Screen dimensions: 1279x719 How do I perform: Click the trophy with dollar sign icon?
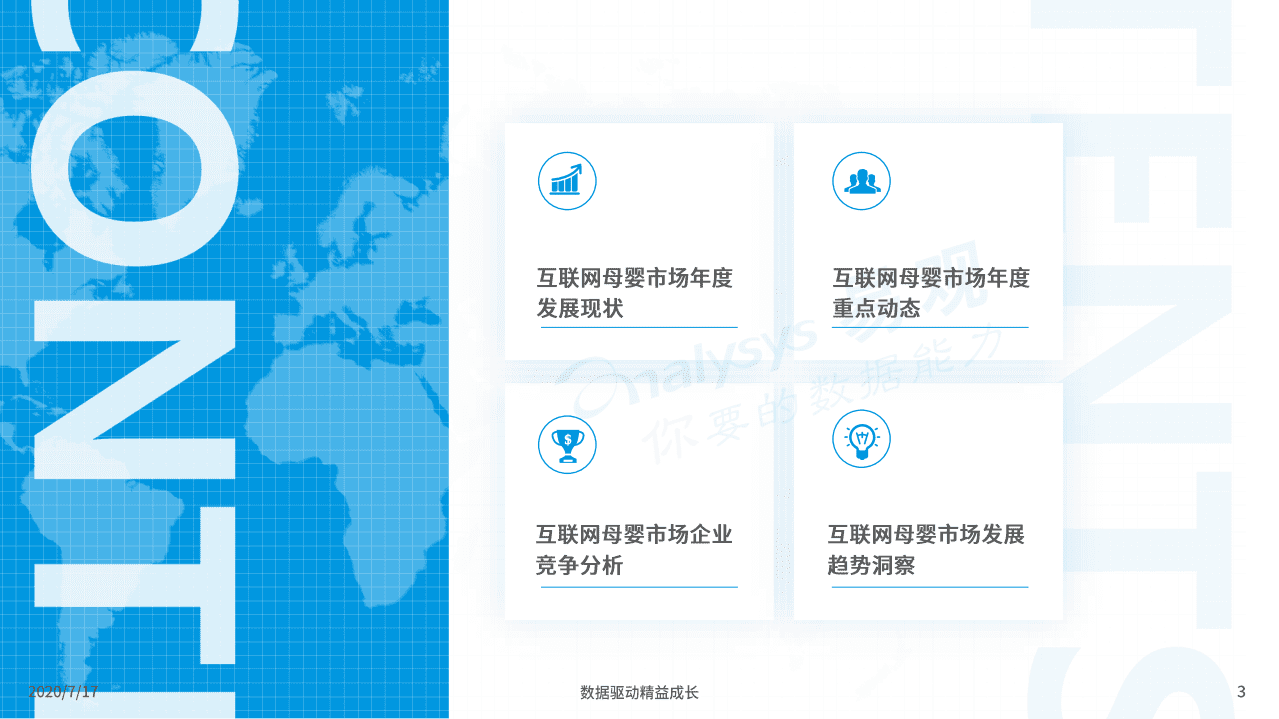(566, 444)
